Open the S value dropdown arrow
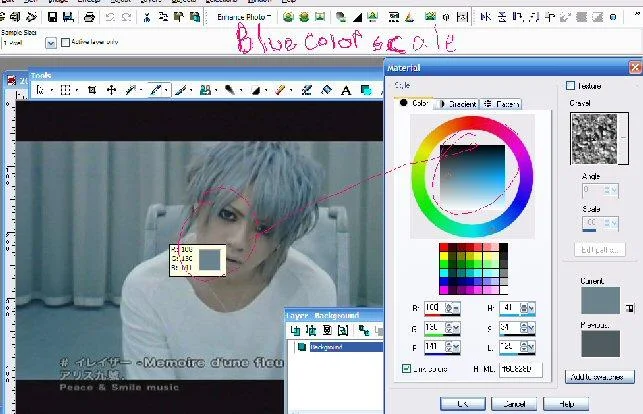The image size is (643, 414). tap(531, 328)
